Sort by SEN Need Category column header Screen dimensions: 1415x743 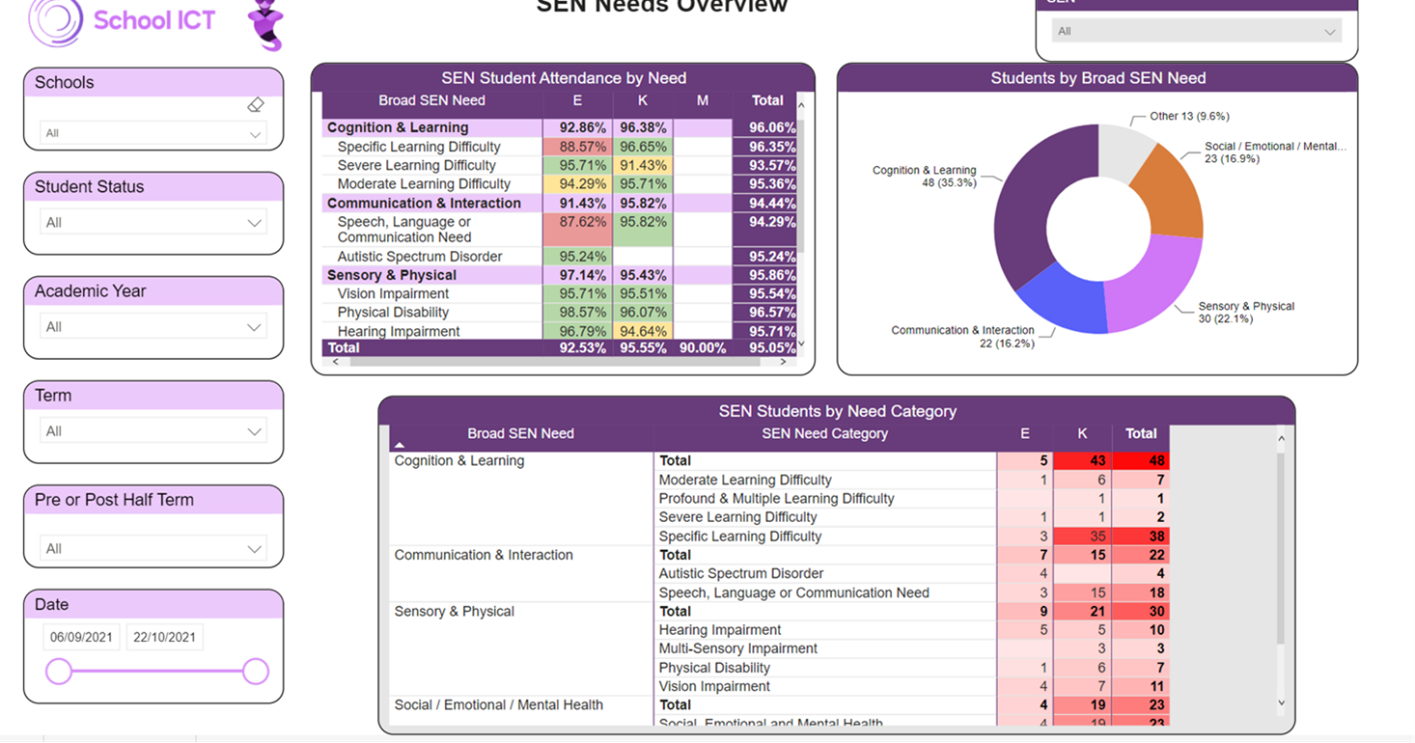tap(824, 434)
